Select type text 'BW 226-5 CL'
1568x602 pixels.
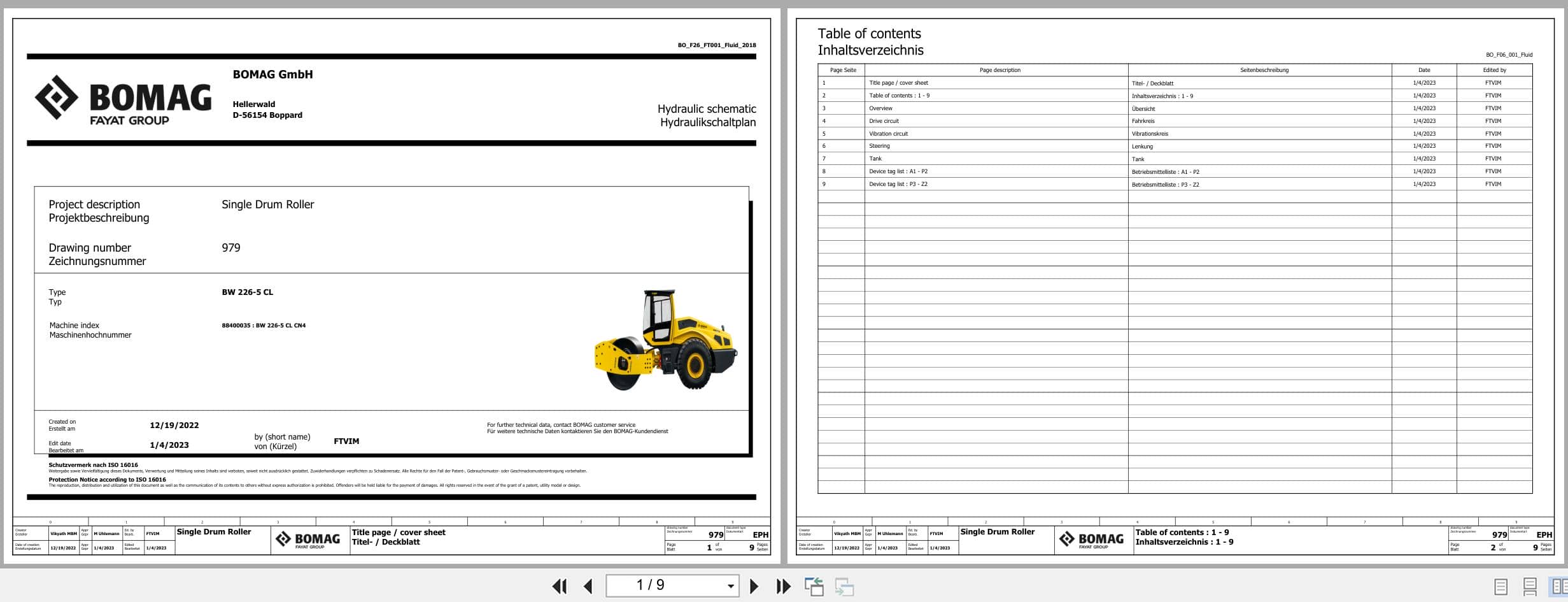point(247,292)
